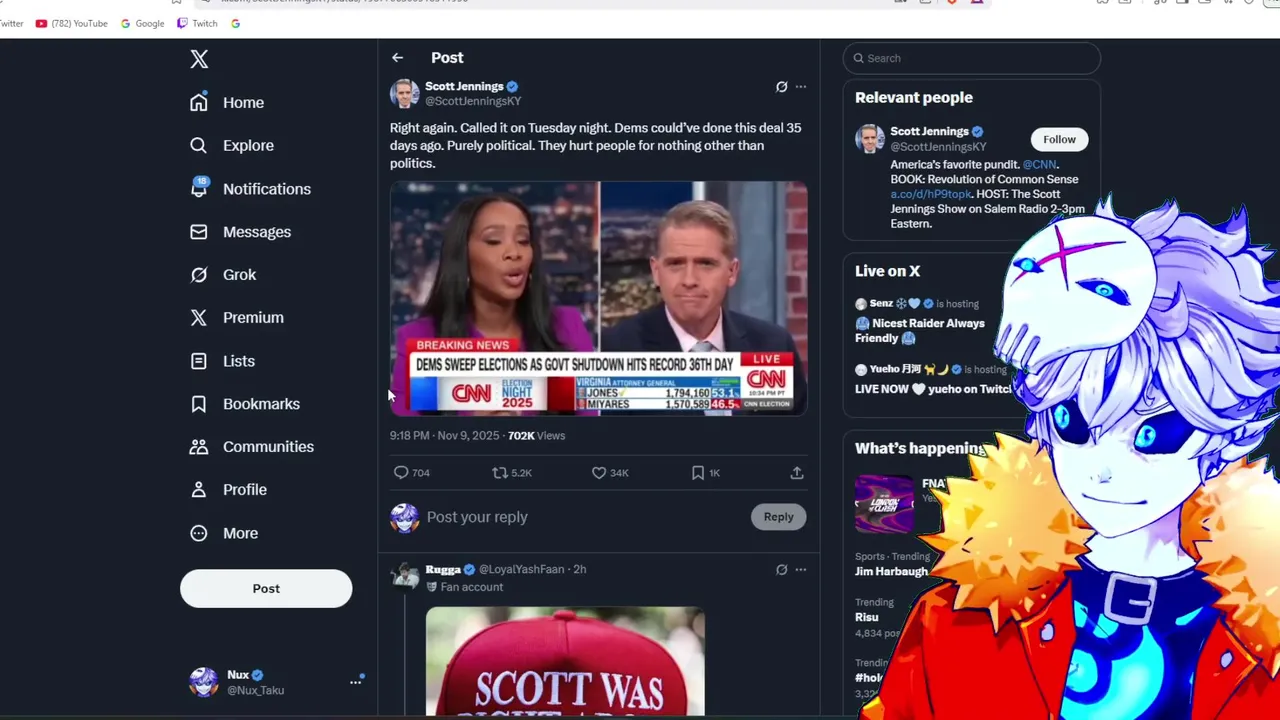Open Grok in the sidebar
1280x720 pixels.
click(224, 275)
